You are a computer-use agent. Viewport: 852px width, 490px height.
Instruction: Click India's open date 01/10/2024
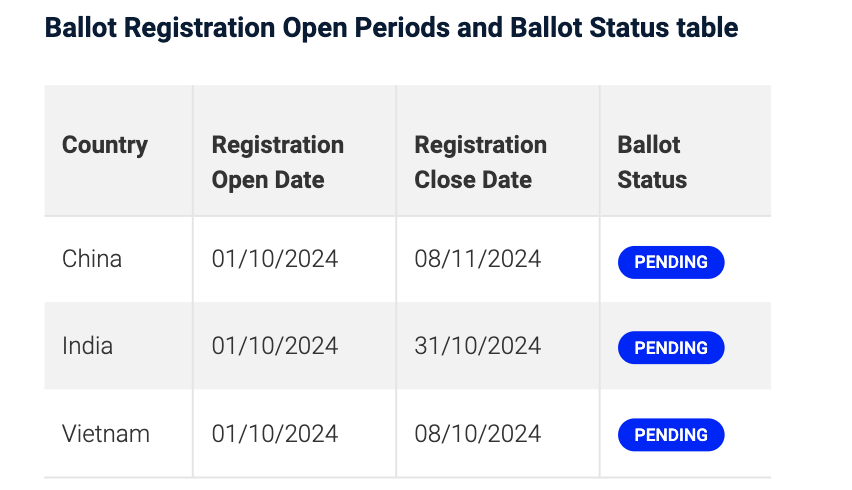tap(275, 346)
